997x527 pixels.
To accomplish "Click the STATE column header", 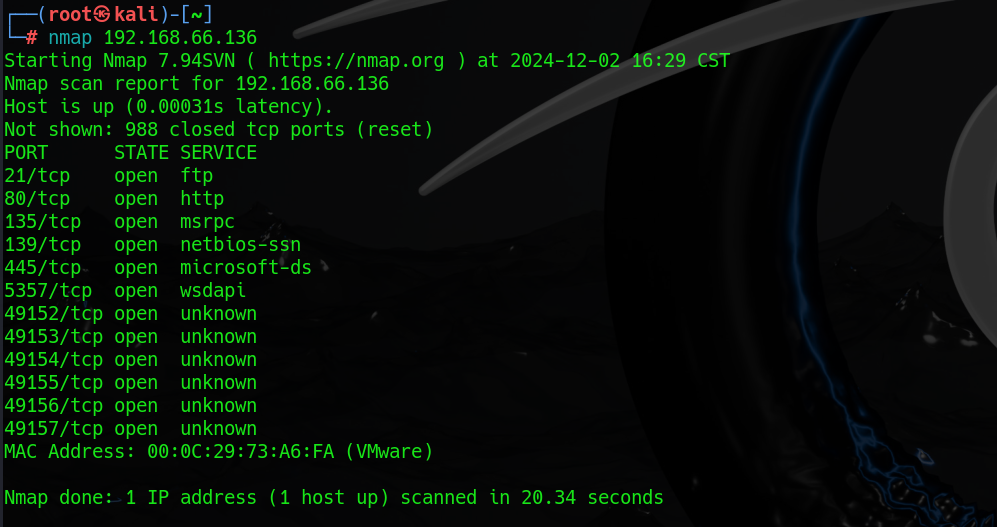I will pyautogui.click(x=142, y=153).
